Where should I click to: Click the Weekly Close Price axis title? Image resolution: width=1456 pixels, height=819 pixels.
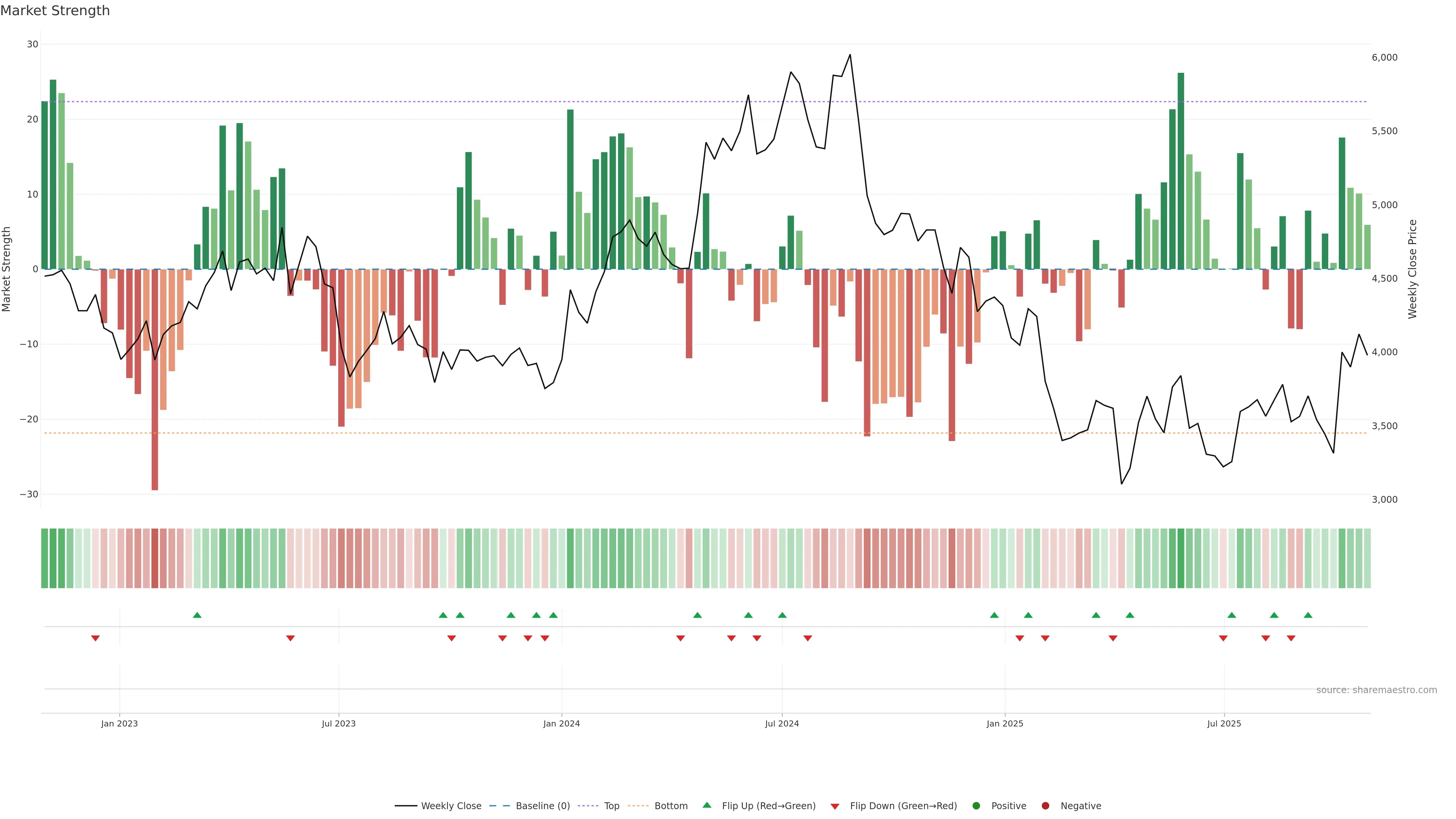pyautogui.click(x=1412, y=269)
